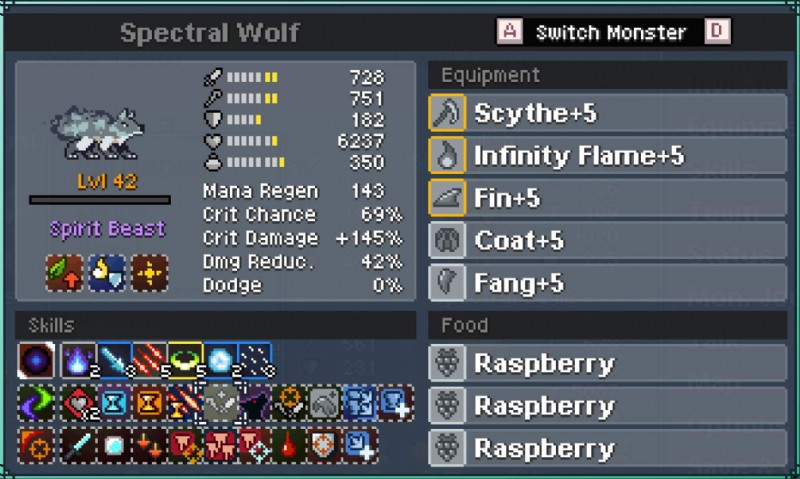
Task: Click the leaf with red arrow buff icon
Action: click(x=64, y=273)
